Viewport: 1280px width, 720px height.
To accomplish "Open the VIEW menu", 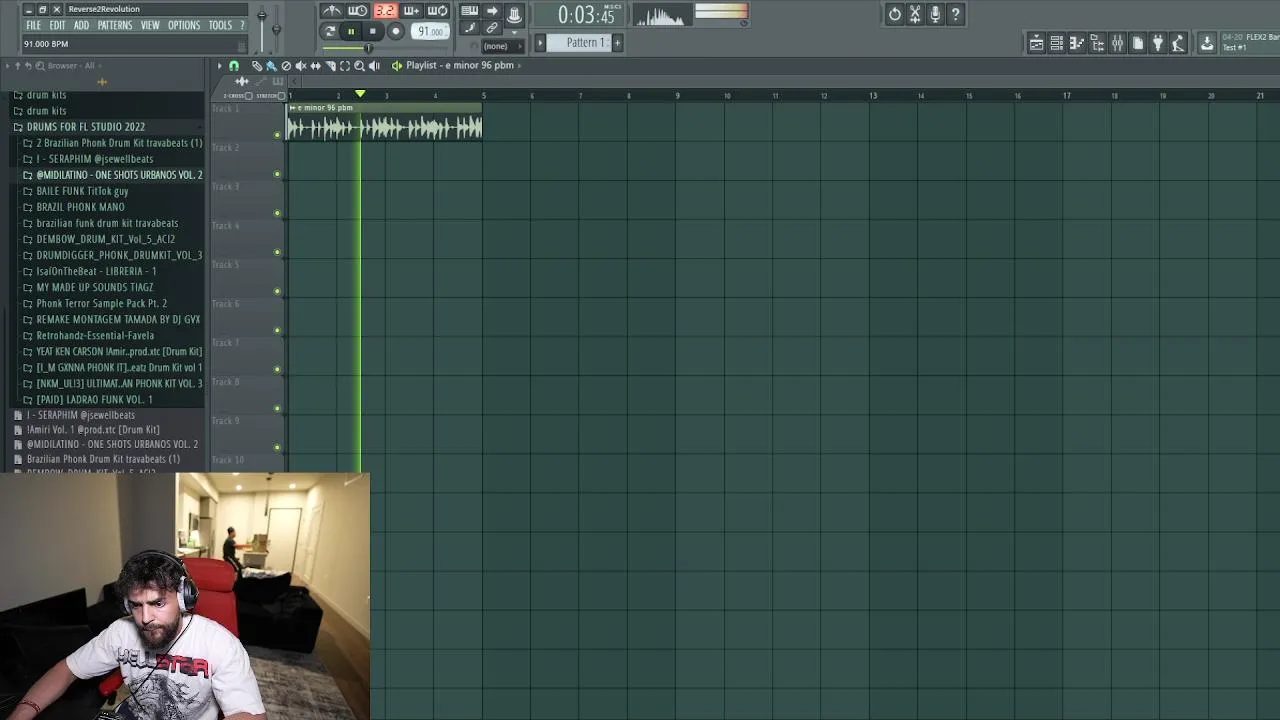I will (150, 26).
